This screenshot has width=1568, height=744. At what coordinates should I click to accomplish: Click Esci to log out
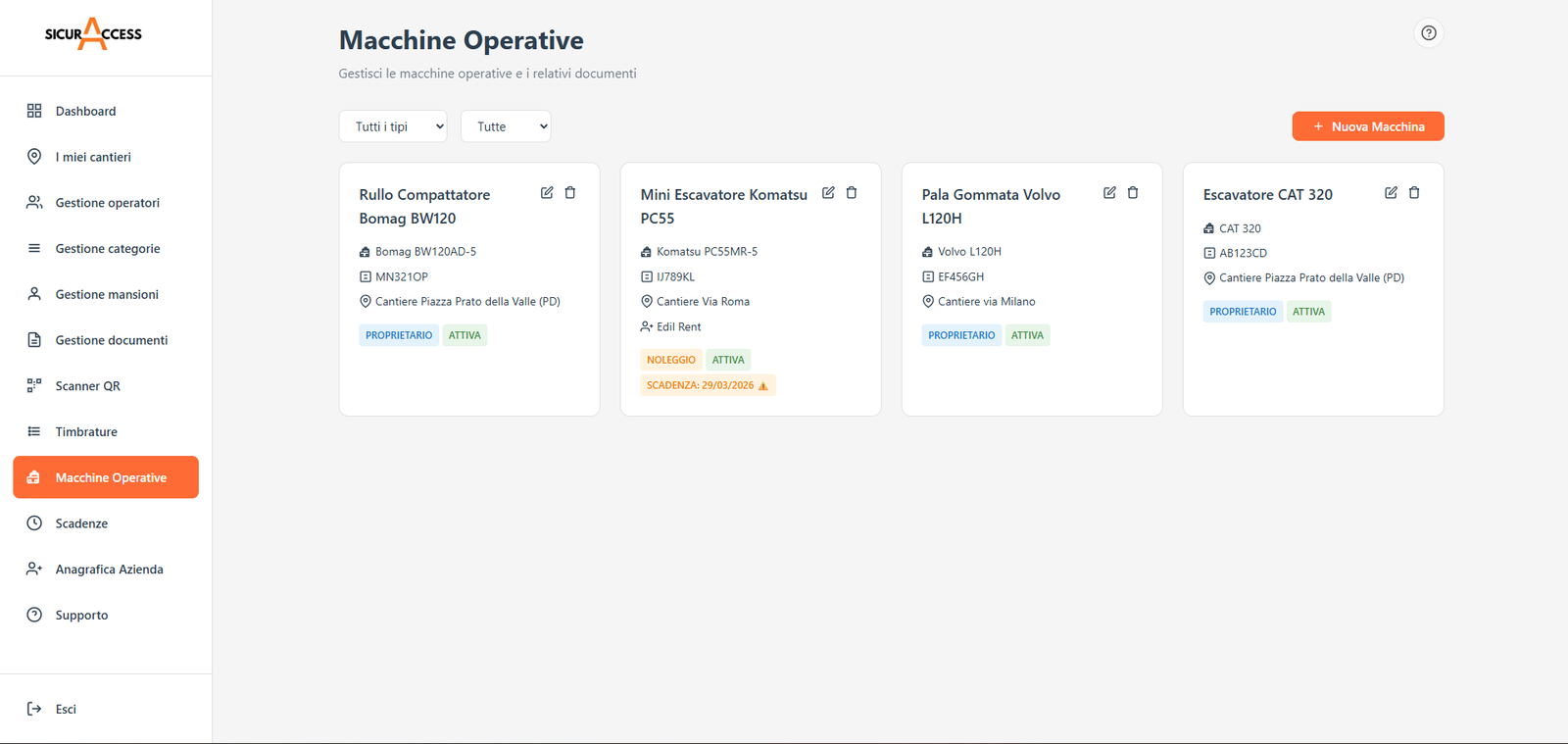click(65, 709)
